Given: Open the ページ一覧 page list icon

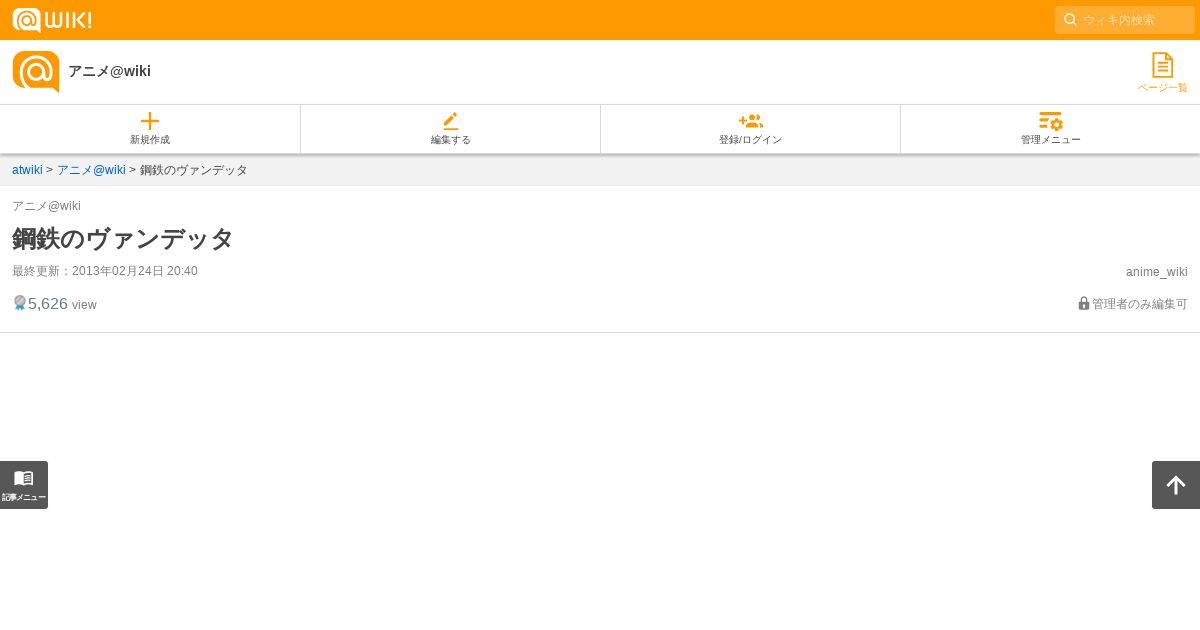Looking at the screenshot, I should 1162,73.
